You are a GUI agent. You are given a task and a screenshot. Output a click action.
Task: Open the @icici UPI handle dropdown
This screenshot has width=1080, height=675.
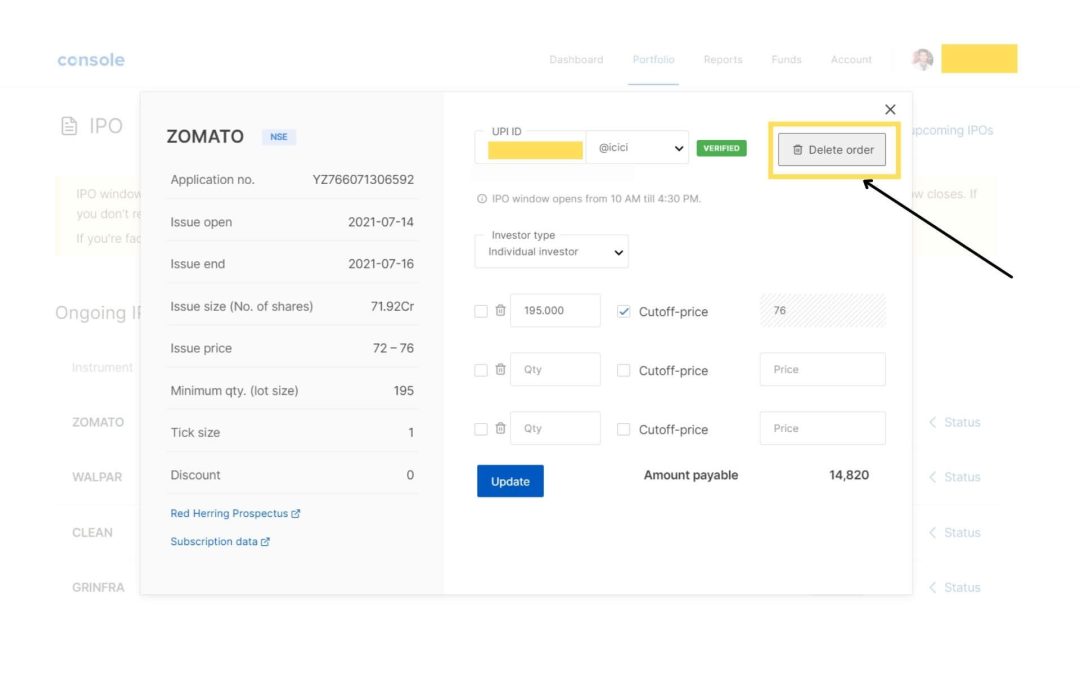pos(637,147)
